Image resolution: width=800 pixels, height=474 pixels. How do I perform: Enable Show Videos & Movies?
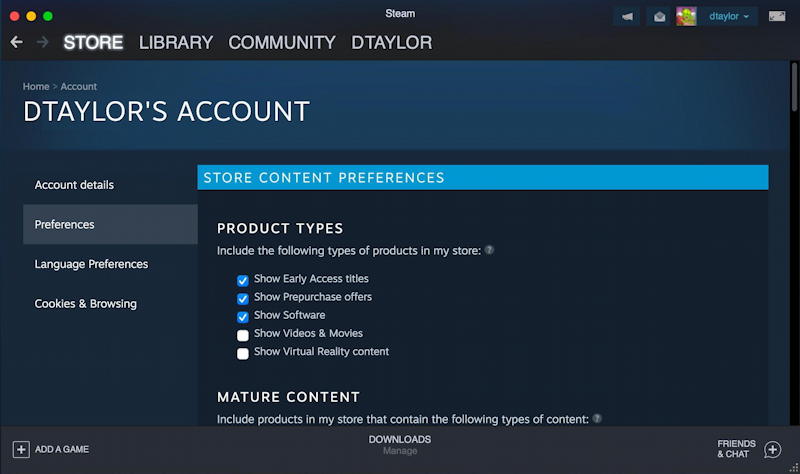pyautogui.click(x=243, y=335)
